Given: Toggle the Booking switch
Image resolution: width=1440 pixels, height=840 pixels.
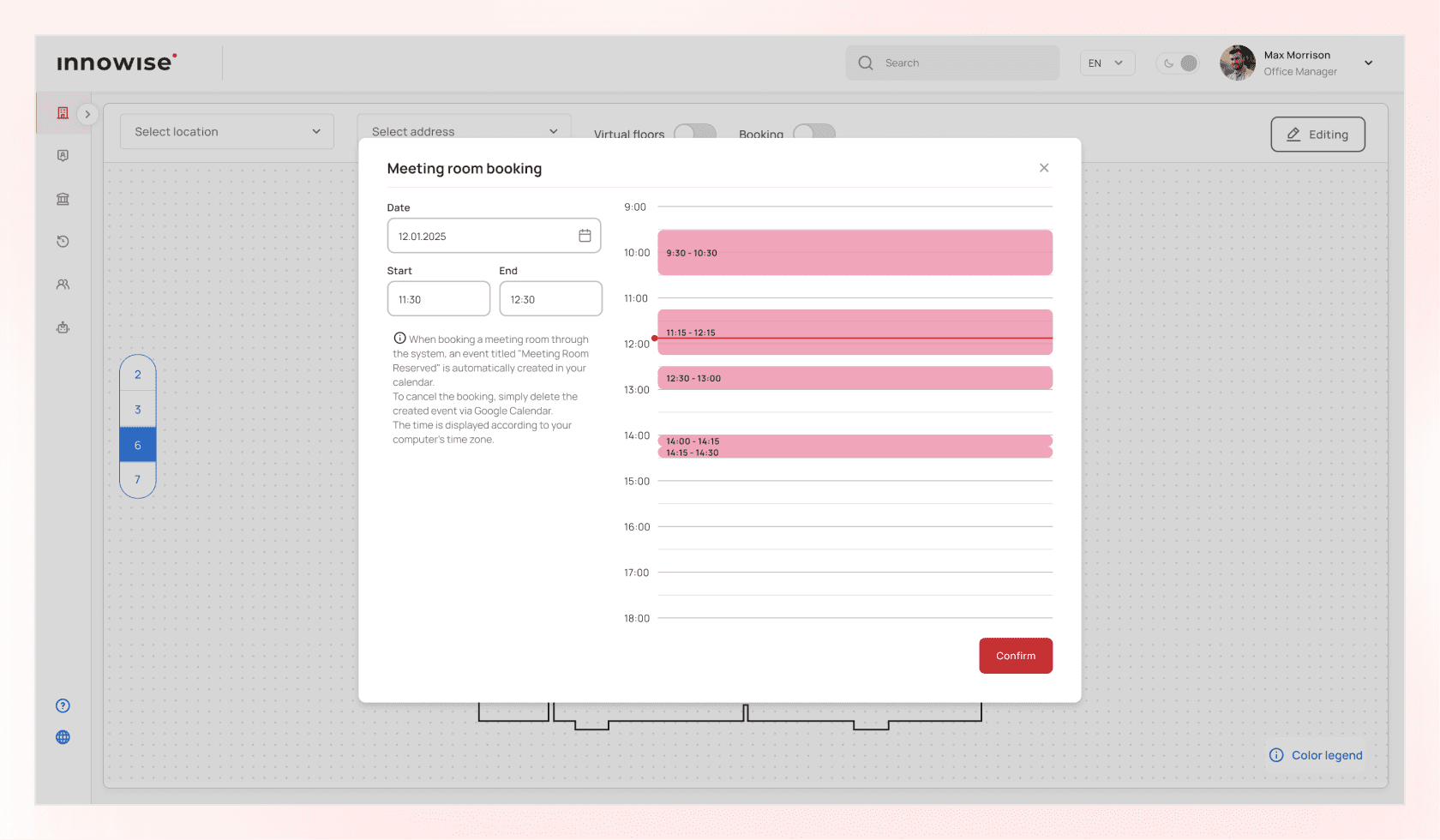Looking at the screenshot, I should [x=814, y=132].
